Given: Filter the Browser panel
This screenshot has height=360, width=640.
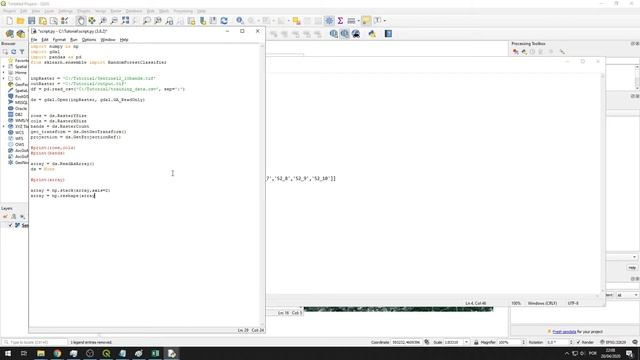Looking at the screenshot, I should click(x=22, y=52).
